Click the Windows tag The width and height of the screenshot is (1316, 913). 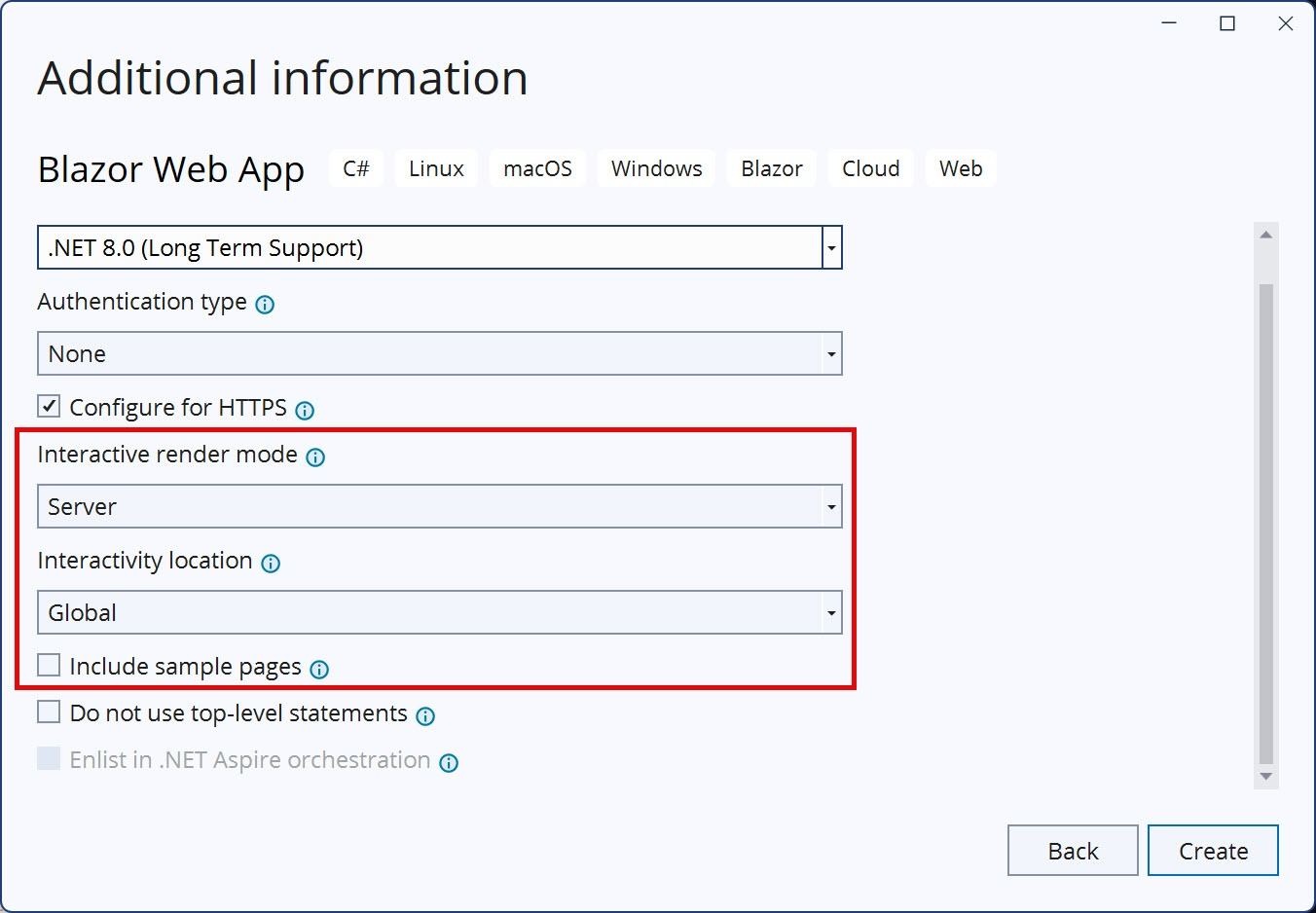656,168
